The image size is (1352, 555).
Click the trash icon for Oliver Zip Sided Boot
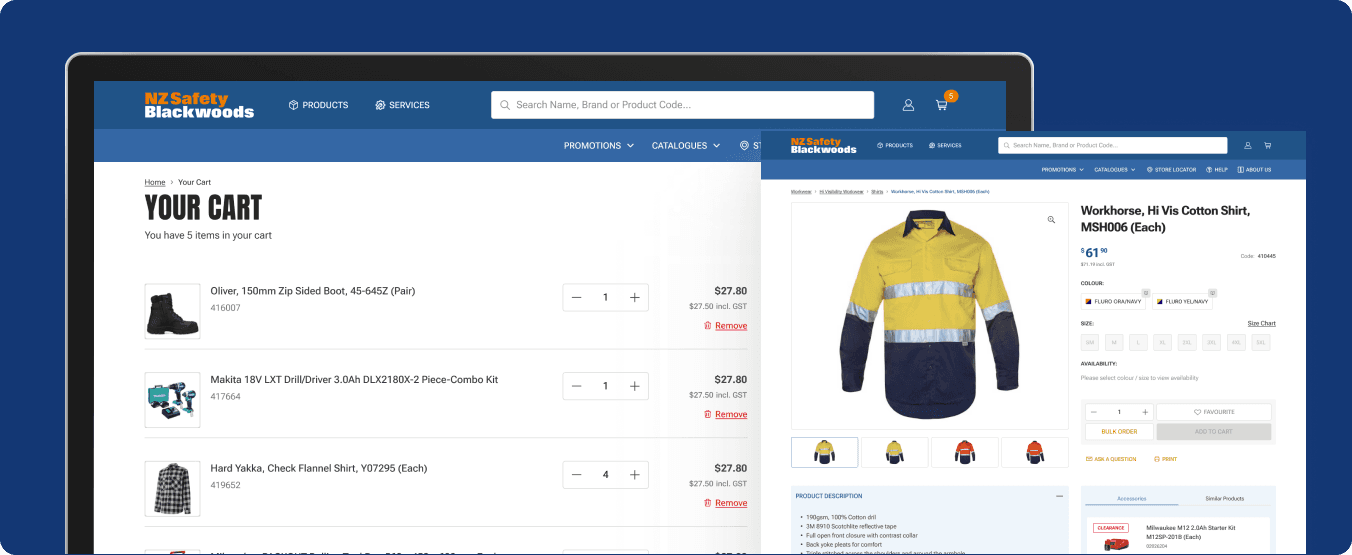707,326
